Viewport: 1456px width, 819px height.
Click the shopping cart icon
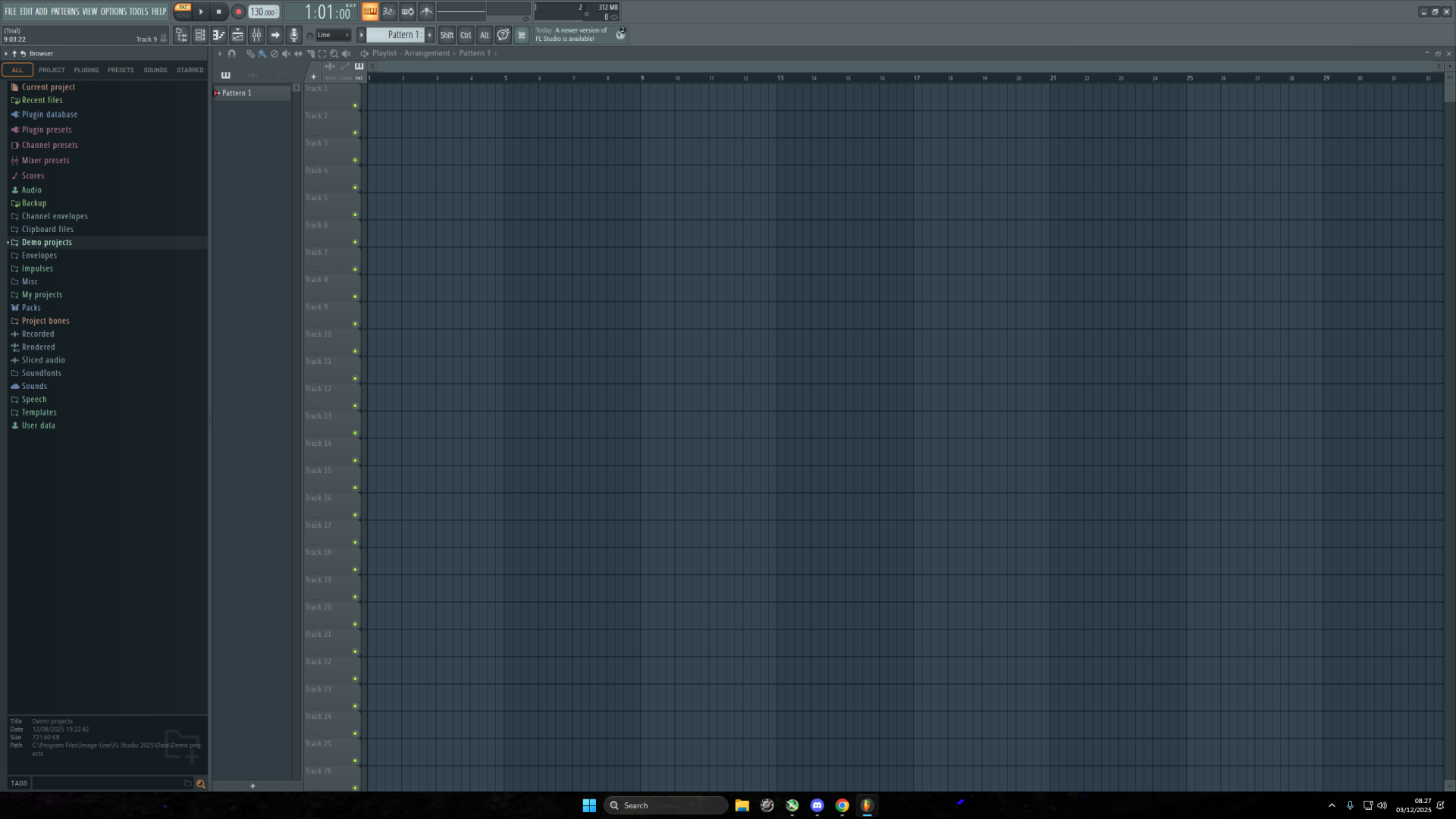pos(521,35)
